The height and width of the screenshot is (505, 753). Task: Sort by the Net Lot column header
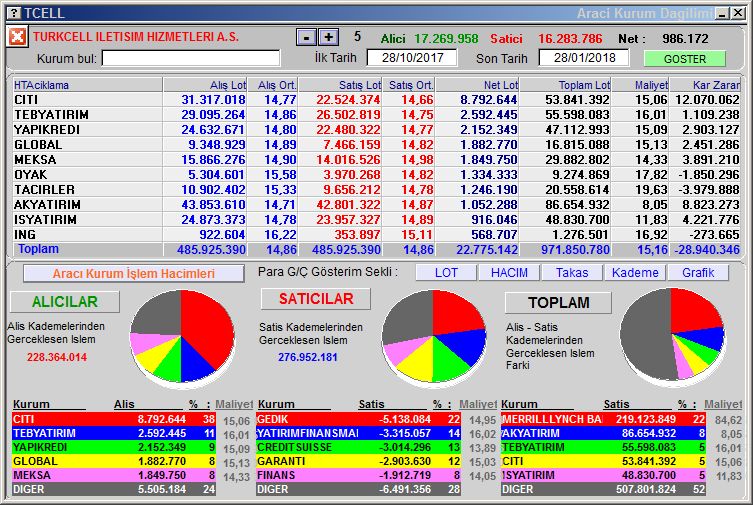click(477, 85)
